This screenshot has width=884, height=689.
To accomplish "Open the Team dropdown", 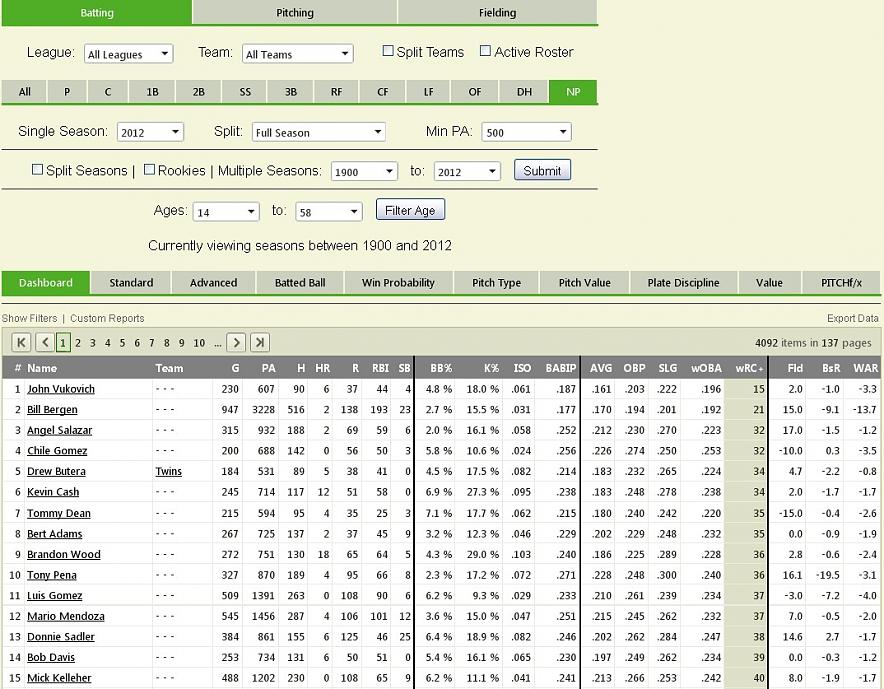I will point(298,54).
